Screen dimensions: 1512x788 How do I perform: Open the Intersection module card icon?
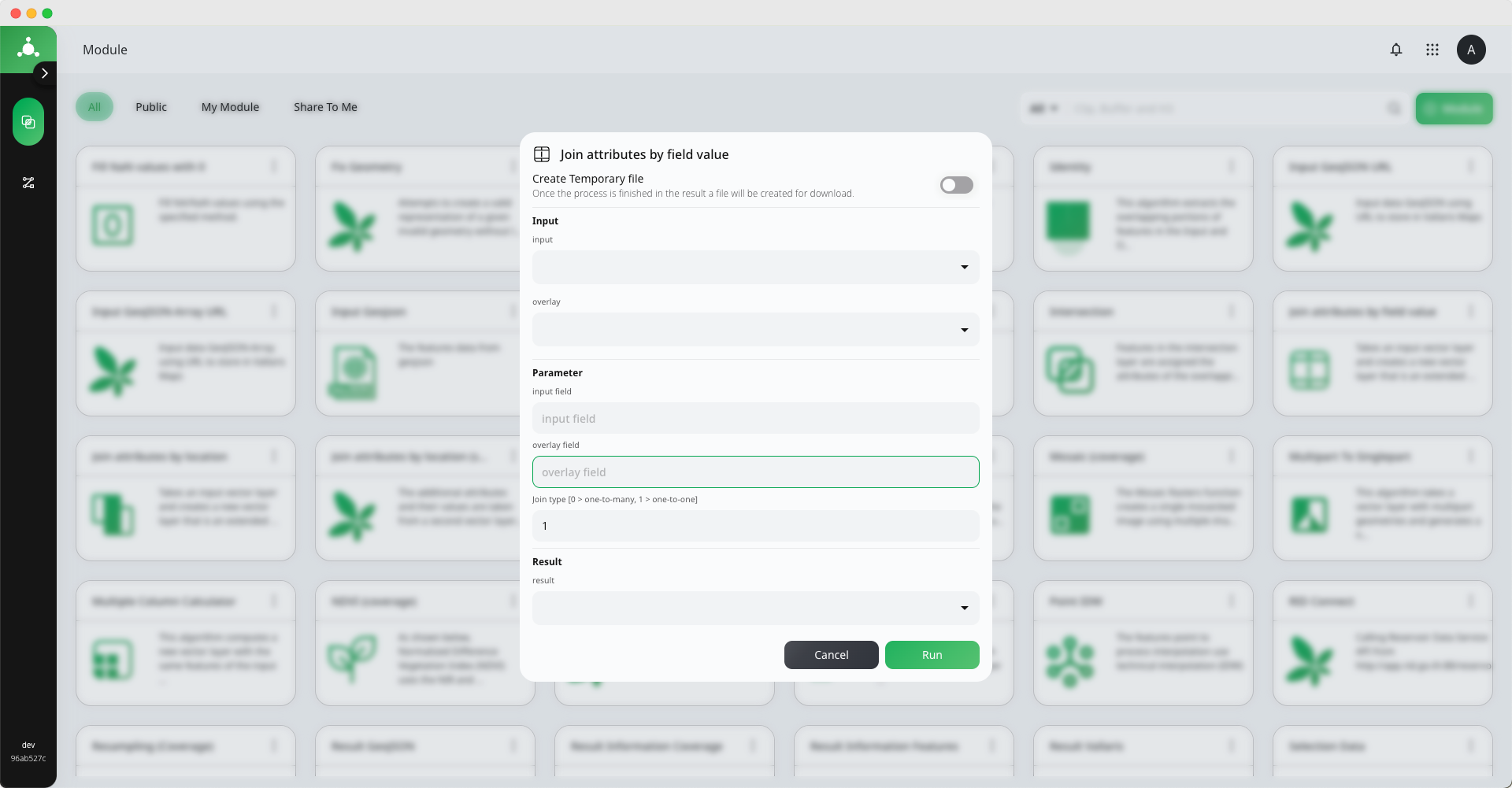pyautogui.click(x=1069, y=370)
